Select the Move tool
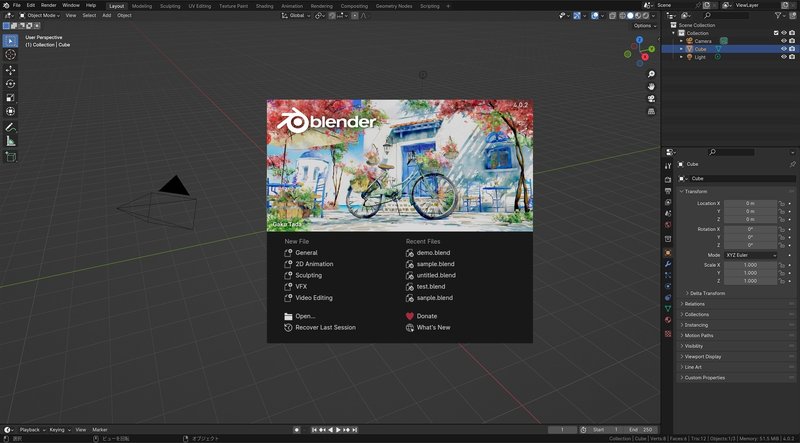Viewport: 800px width, 443px height. pos(10,70)
